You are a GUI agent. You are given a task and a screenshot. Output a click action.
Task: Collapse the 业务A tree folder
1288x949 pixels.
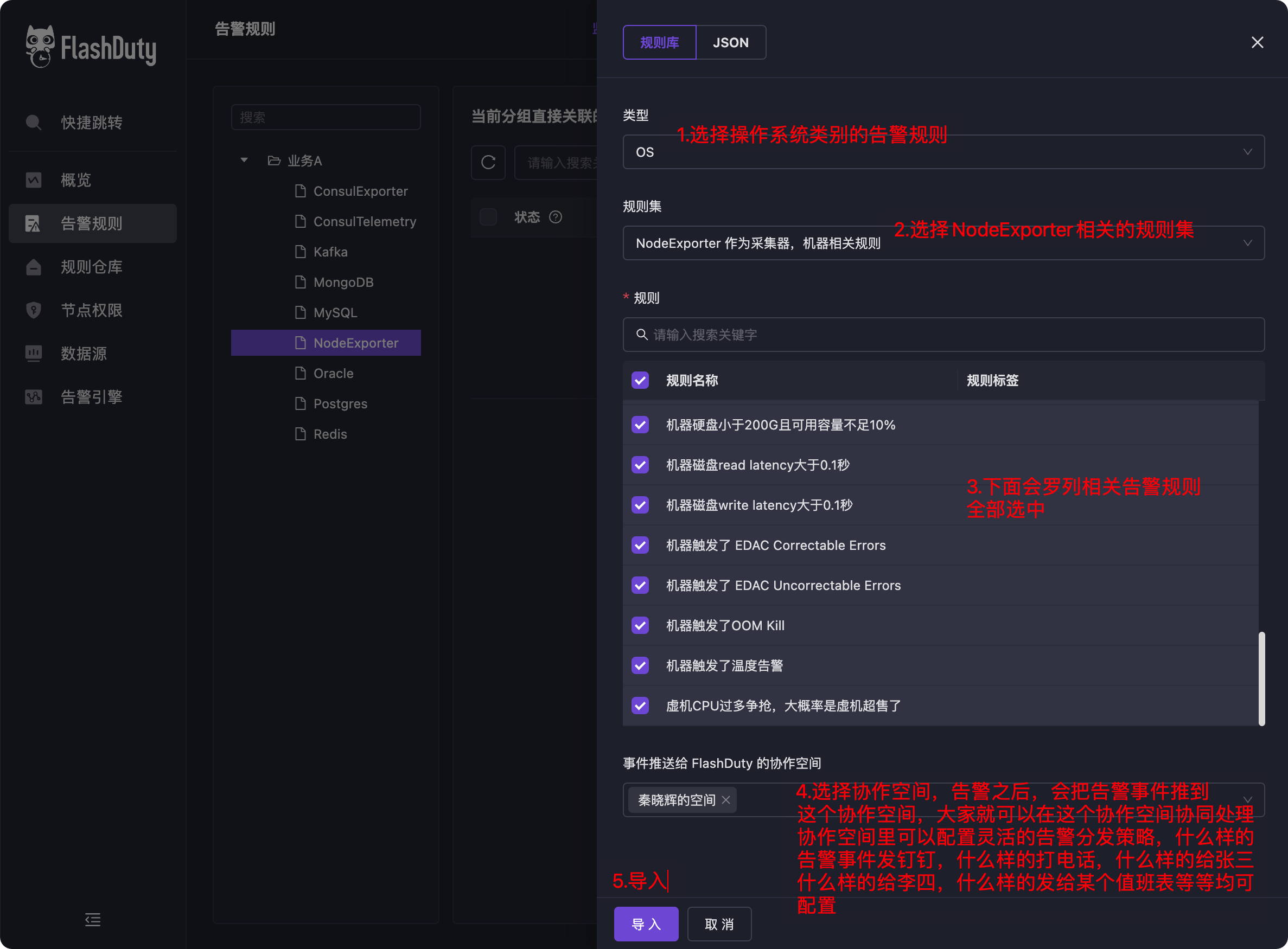[244, 161]
